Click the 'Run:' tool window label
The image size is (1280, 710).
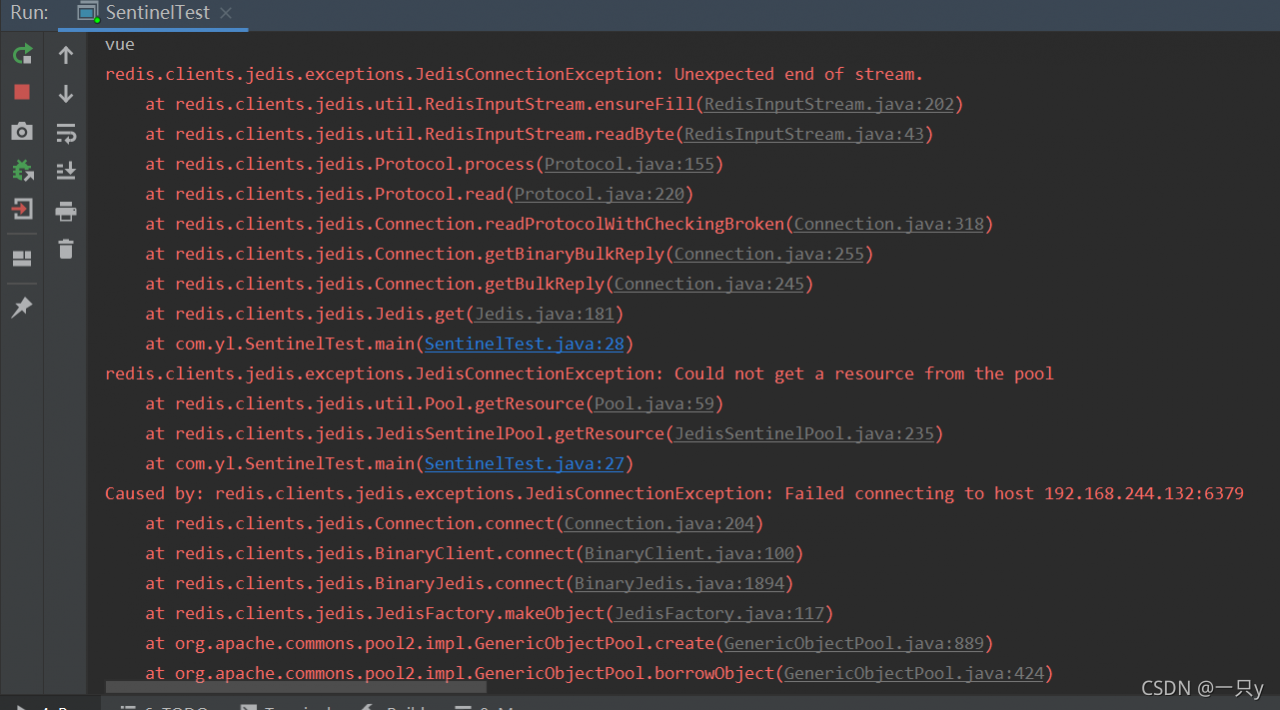coord(30,13)
